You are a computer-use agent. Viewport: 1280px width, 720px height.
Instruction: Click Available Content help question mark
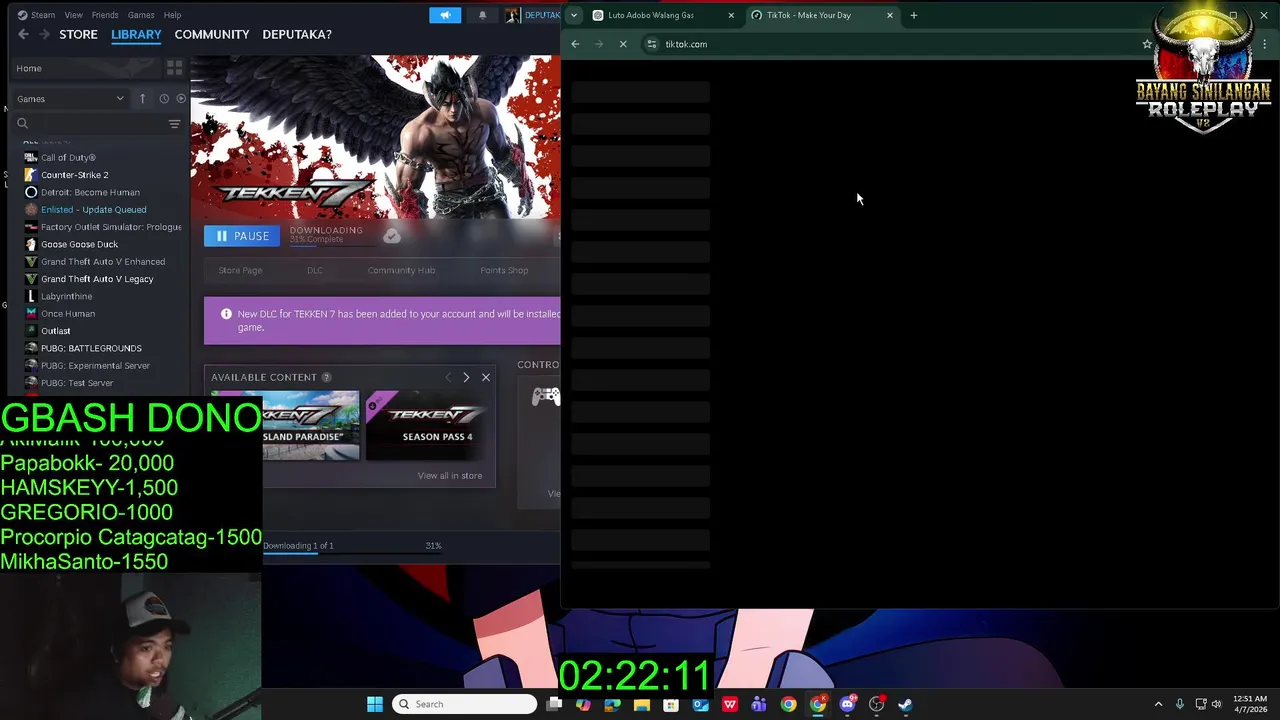[x=326, y=377]
